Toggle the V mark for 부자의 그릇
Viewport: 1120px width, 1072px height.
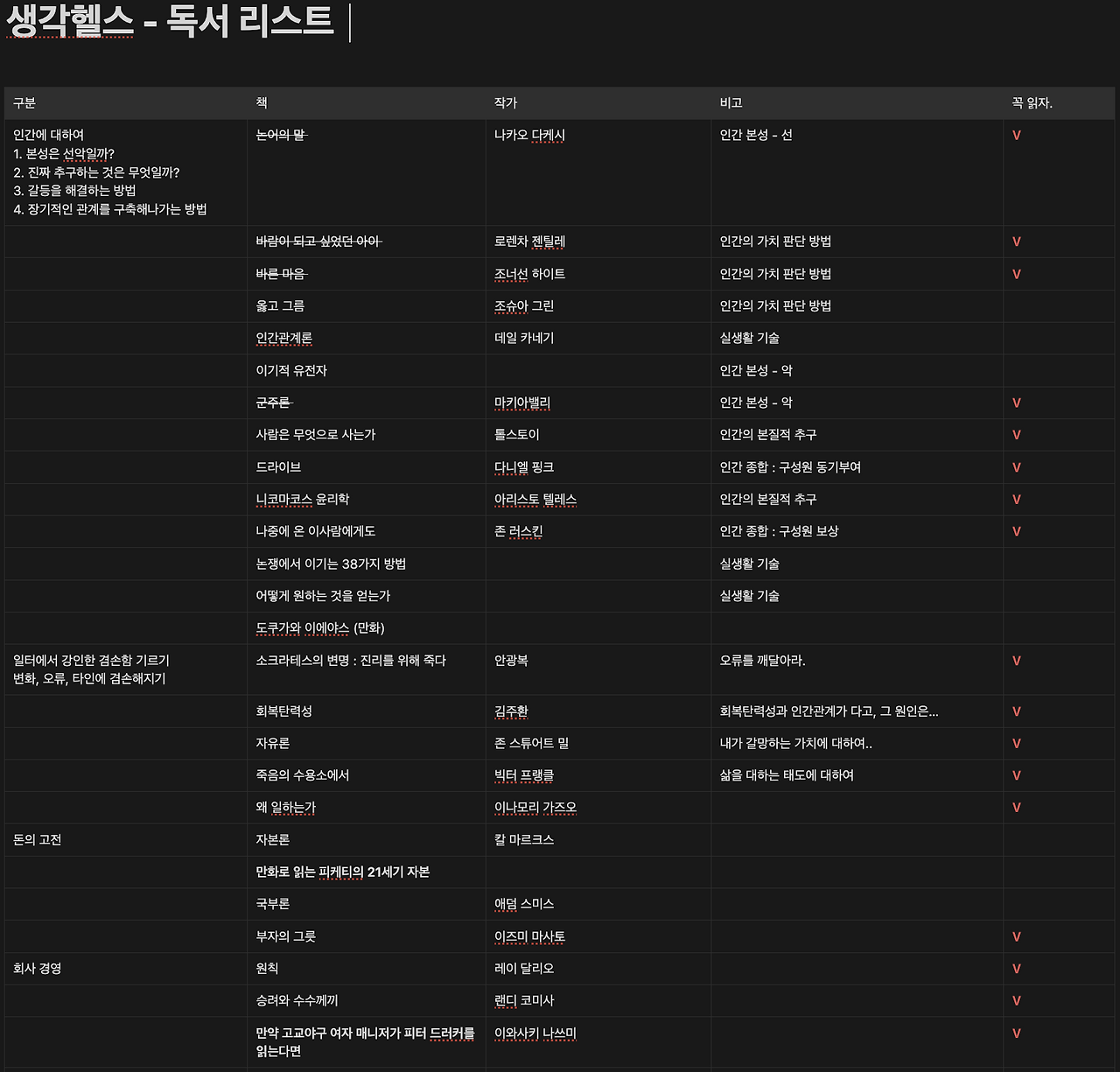coord(1016,936)
